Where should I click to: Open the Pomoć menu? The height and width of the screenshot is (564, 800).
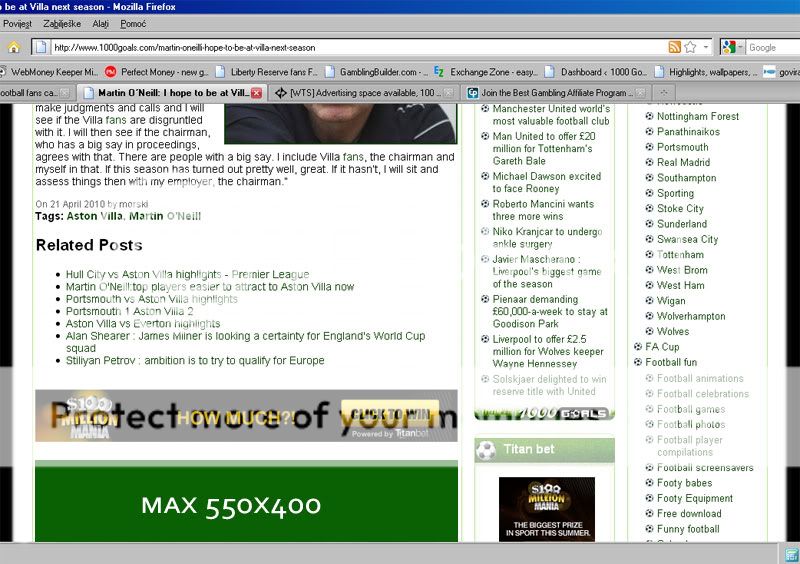[x=133, y=24]
